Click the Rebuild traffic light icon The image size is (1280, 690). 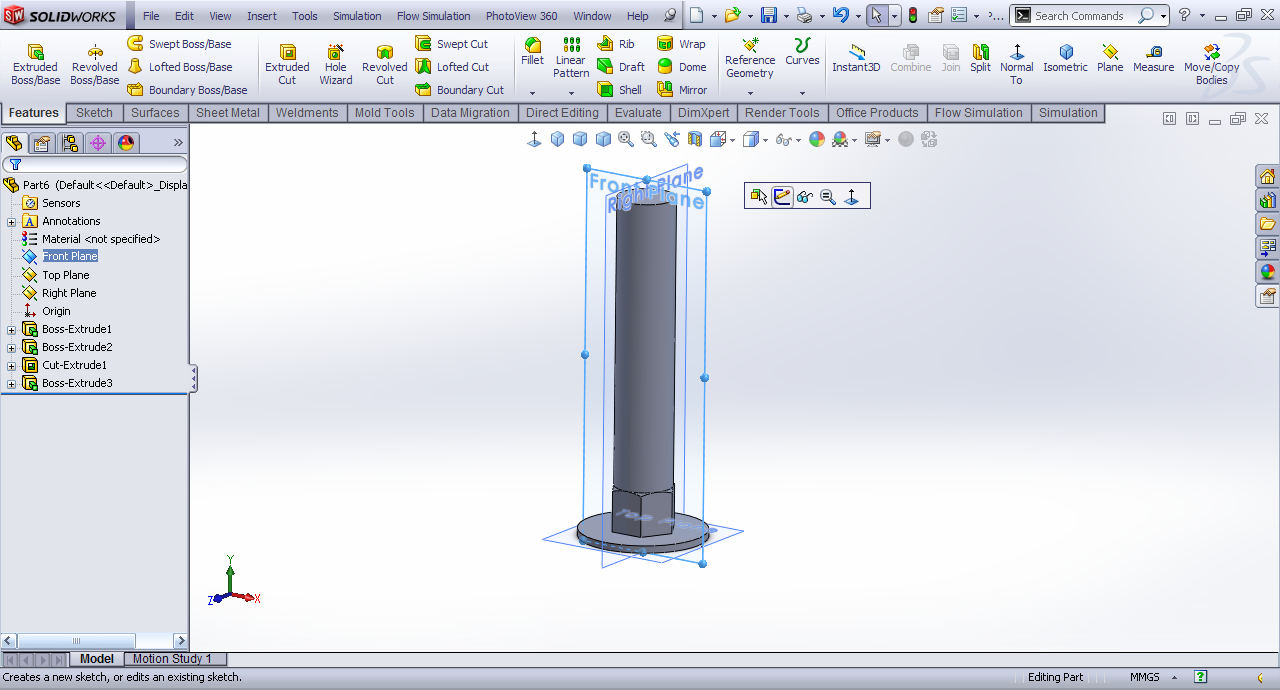912,15
